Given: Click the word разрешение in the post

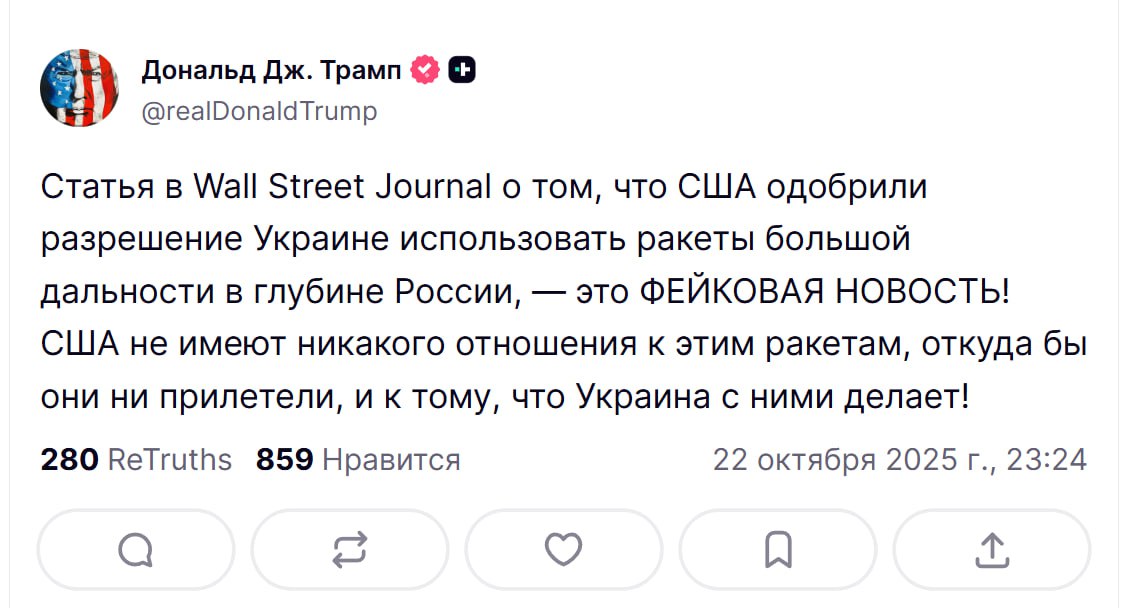Looking at the screenshot, I should coord(141,240).
